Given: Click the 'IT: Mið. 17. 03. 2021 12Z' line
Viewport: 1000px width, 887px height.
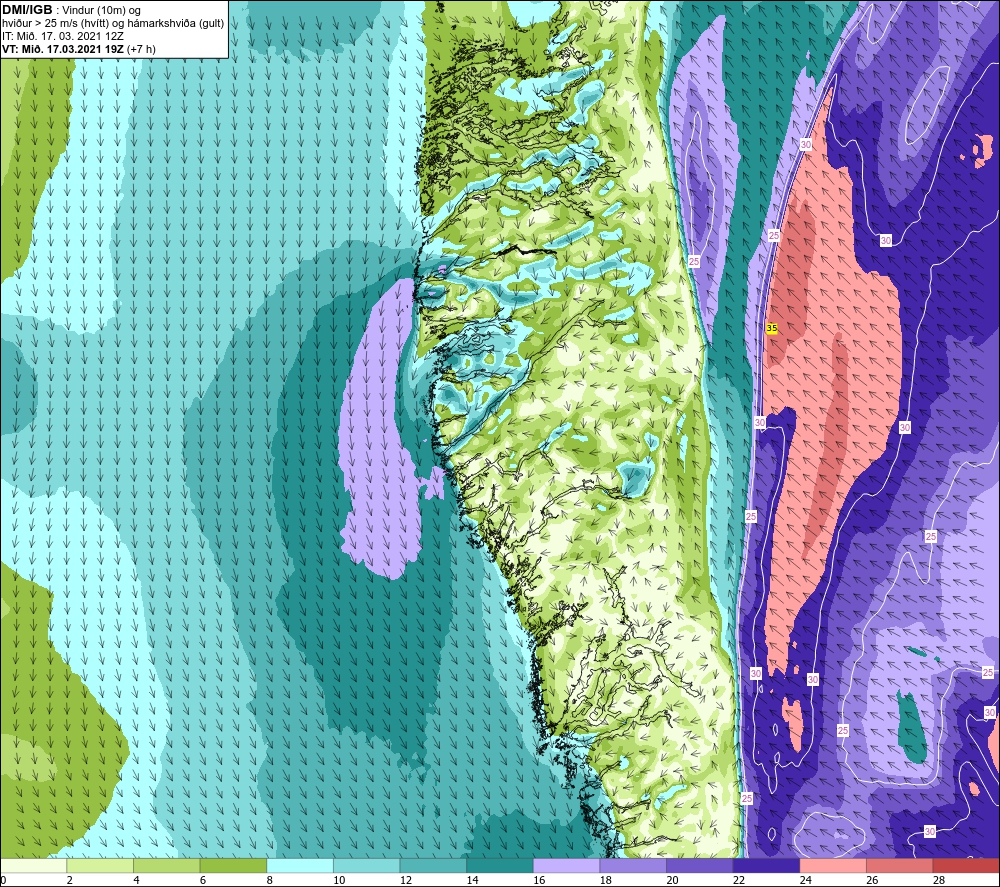Looking at the screenshot, I should pyautogui.click(x=62, y=36).
